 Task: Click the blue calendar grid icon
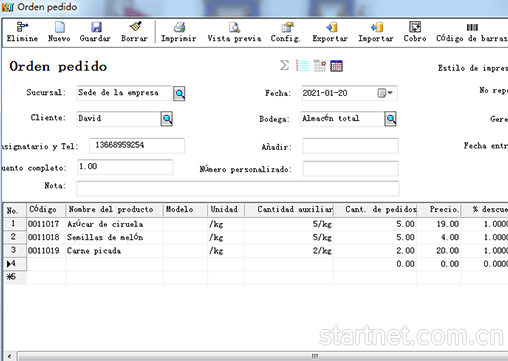click(x=336, y=66)
